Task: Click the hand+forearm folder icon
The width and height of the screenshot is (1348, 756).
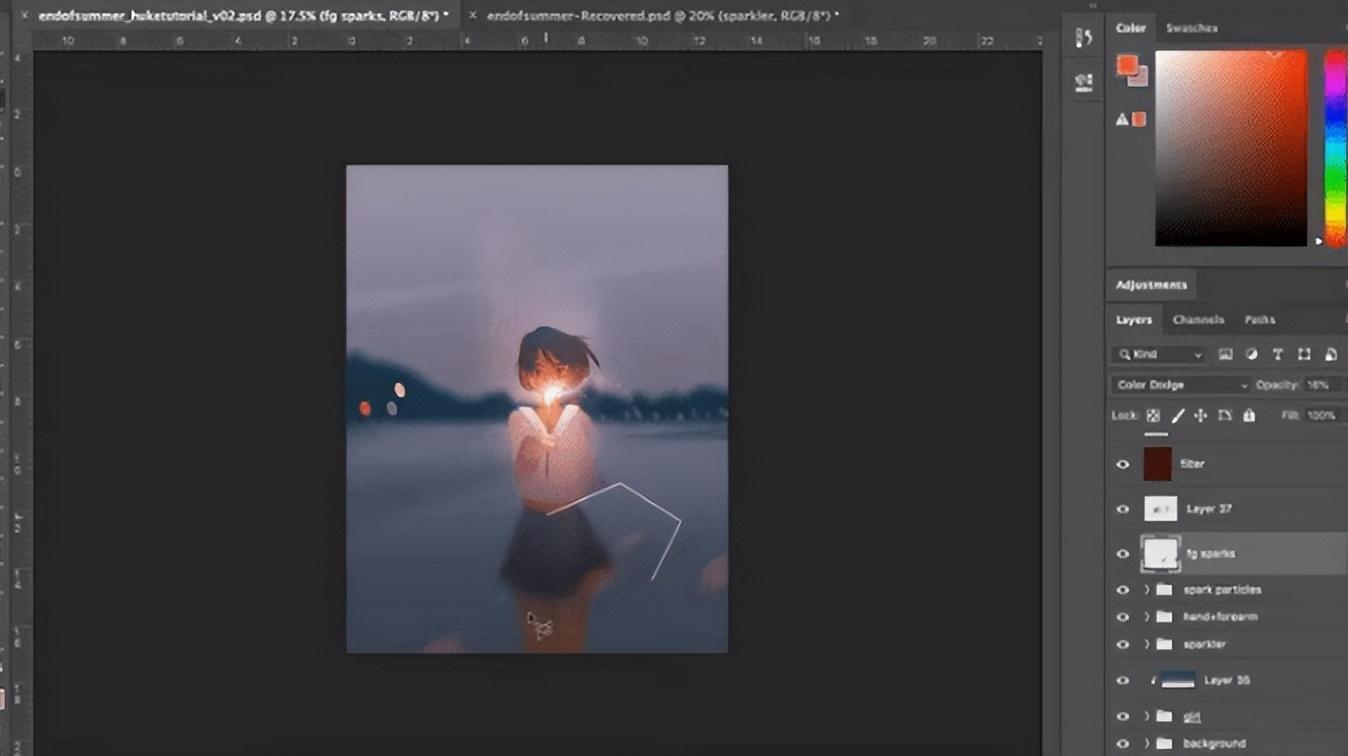Action: pyautogui.click(x=1164, y=617)
